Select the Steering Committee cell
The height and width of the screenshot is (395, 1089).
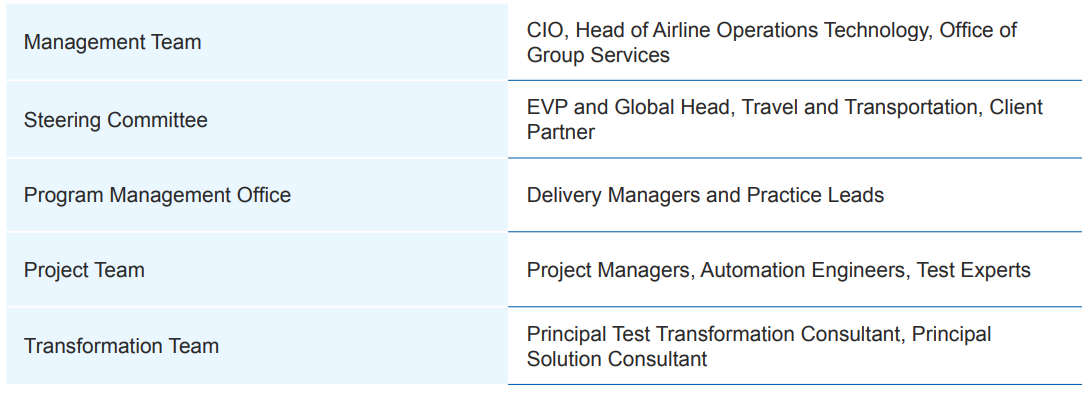click(257, 119)
